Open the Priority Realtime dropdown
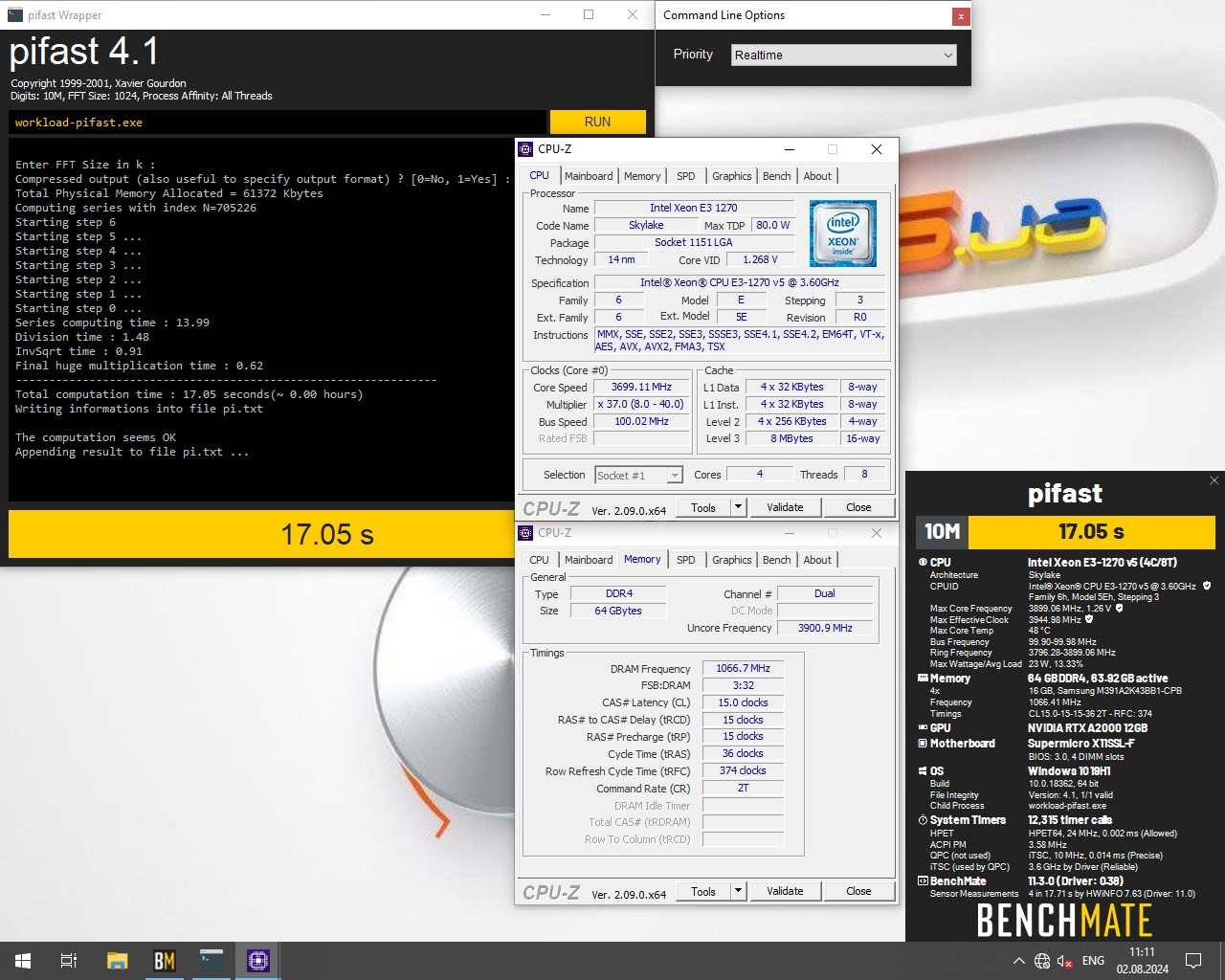The image size is (1225, 980). (x=843, y=56)
